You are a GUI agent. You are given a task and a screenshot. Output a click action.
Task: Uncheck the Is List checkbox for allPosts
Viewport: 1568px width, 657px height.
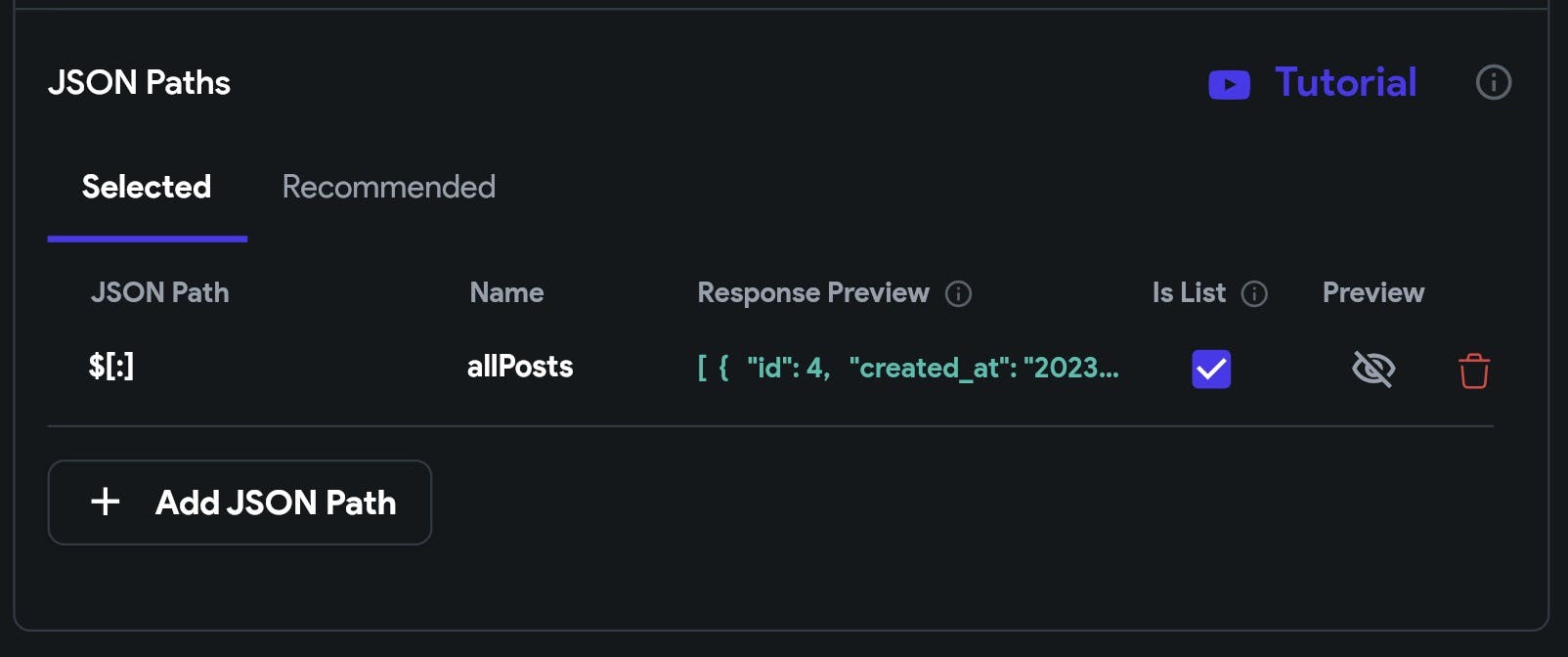point(1211,369)
